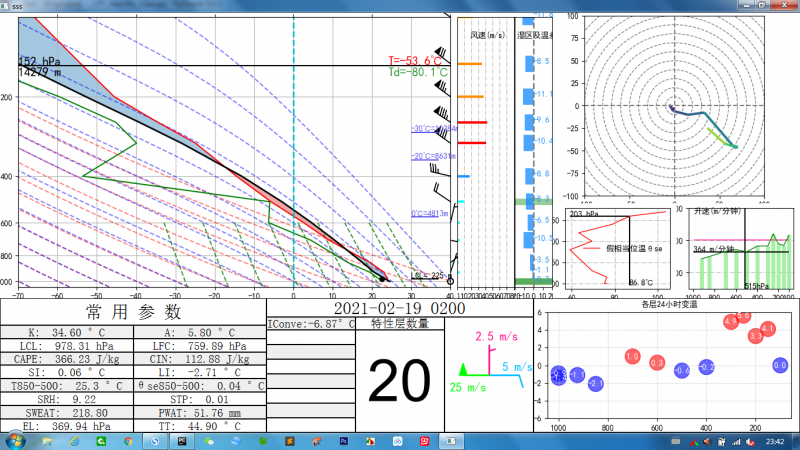
Task: Select the CAPE 366.23 J/kg cell
Action: (x=68, y=360)
